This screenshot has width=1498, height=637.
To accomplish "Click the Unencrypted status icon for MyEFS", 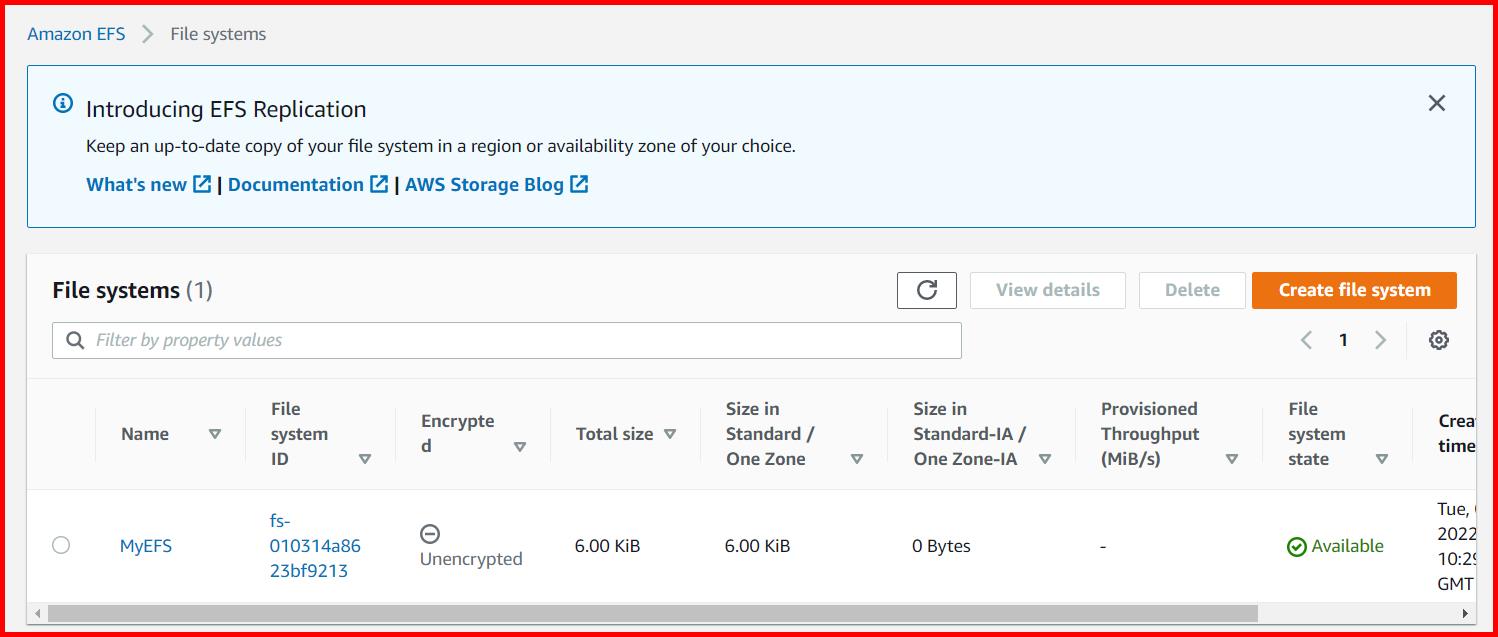I will coord(430,533).
